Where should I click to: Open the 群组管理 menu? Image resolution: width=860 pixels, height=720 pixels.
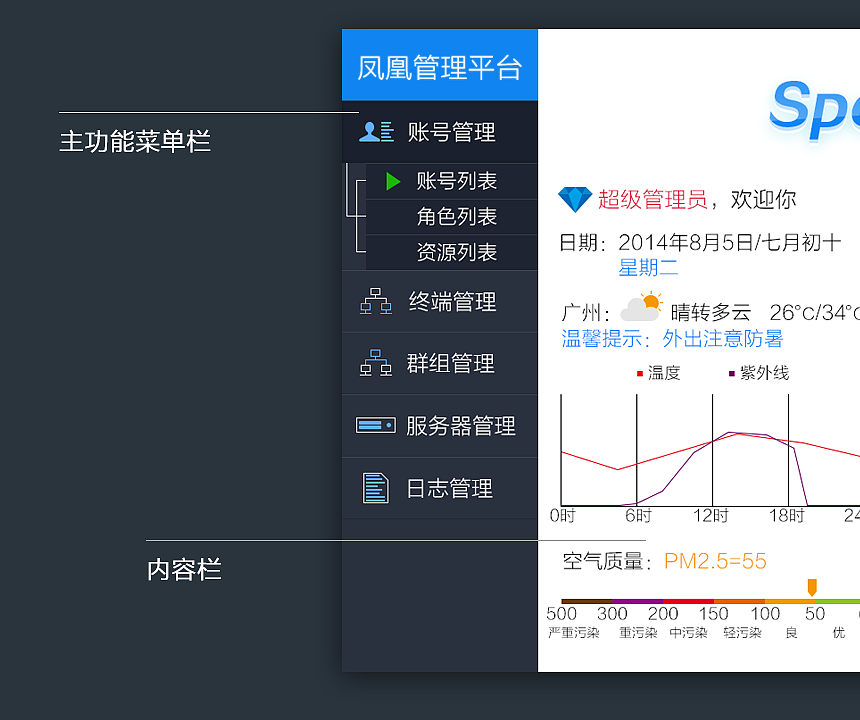coord(439,363)
